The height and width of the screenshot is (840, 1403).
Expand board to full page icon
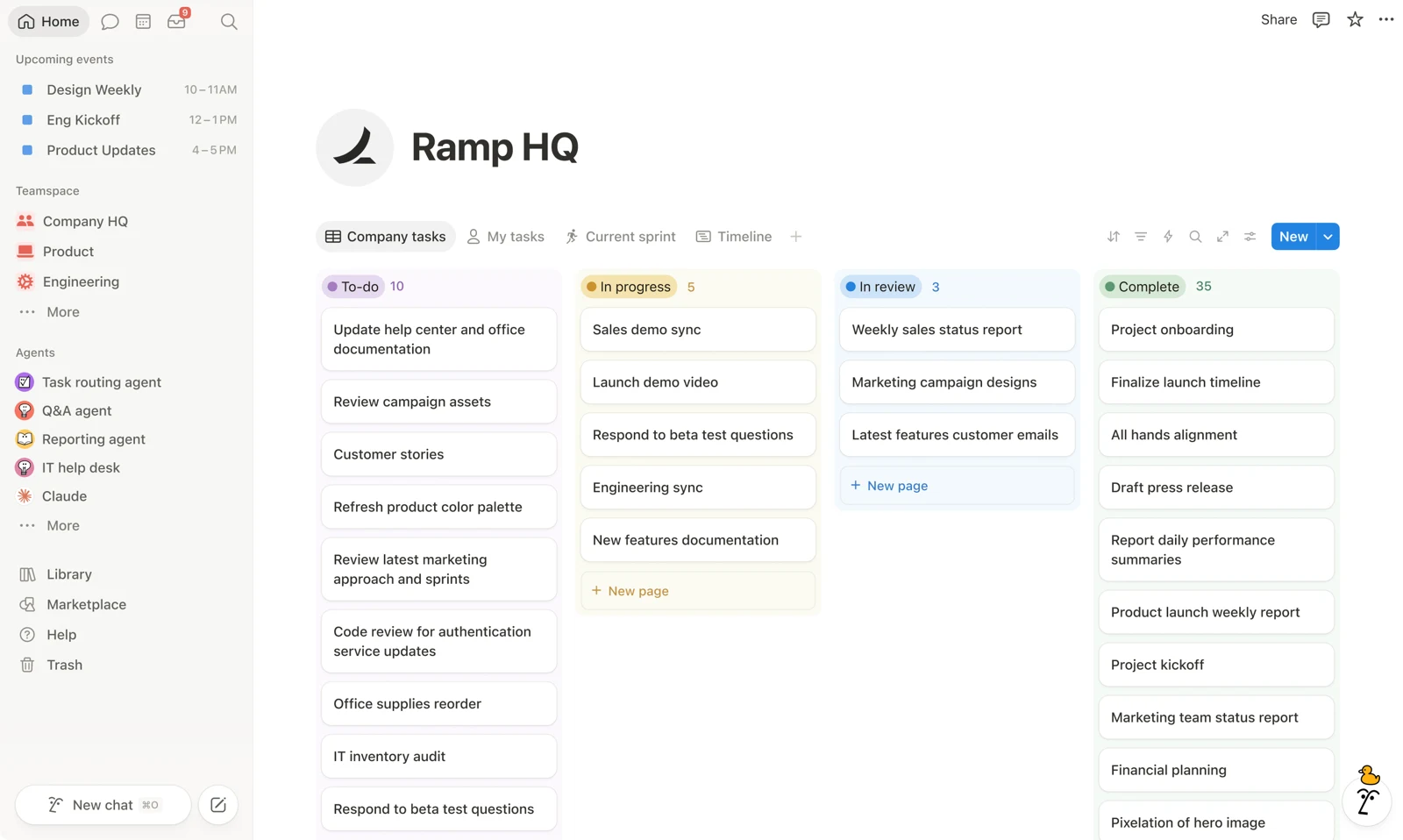pos(1222,237)
